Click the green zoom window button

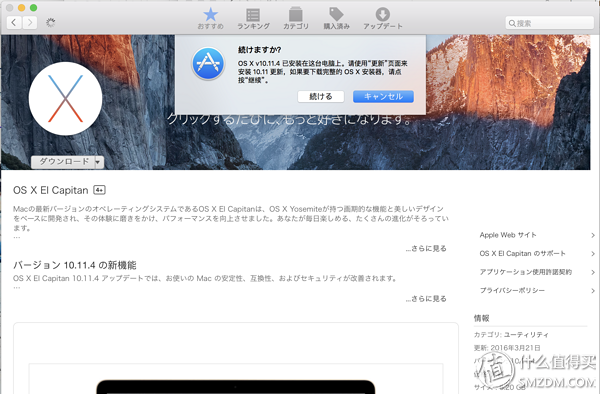click(33, 8)
